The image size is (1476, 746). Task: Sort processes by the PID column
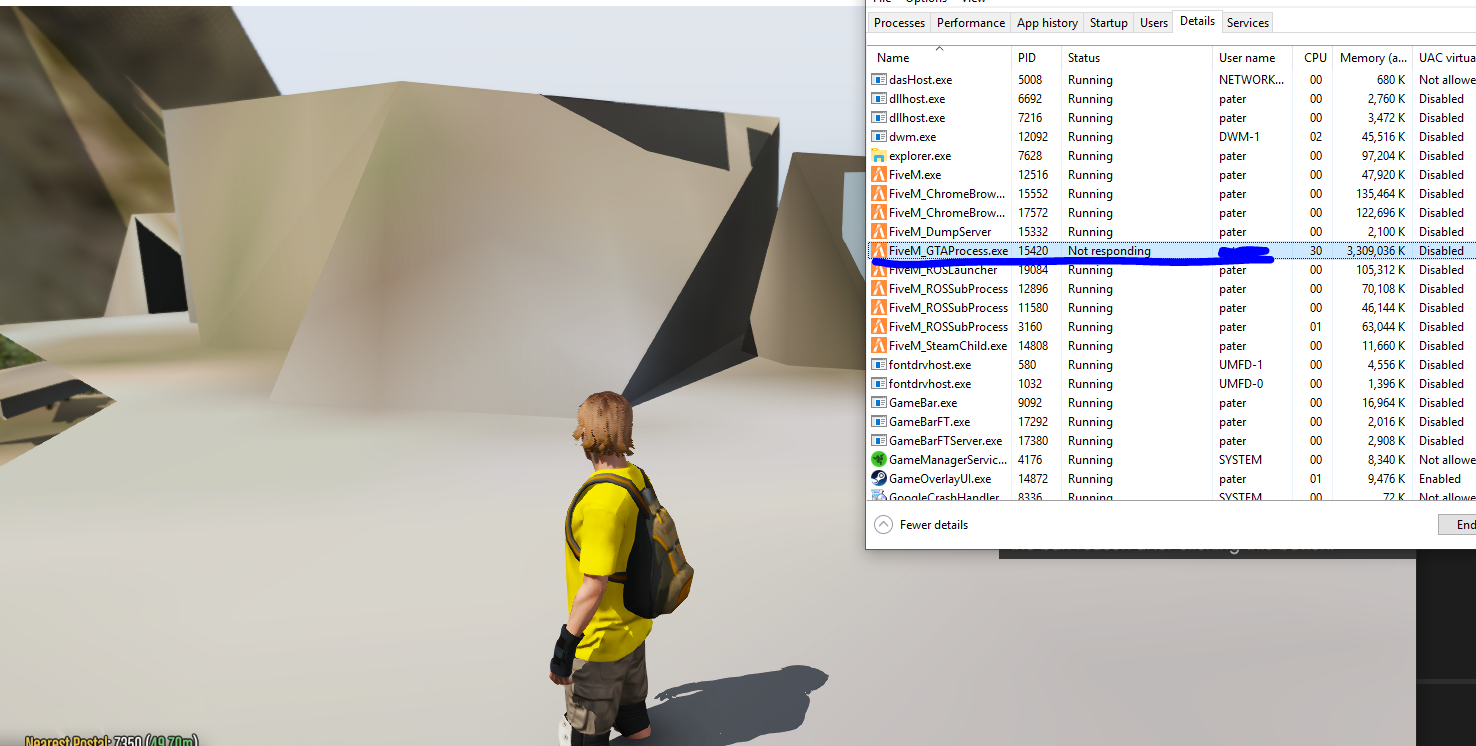[1036, 58]
